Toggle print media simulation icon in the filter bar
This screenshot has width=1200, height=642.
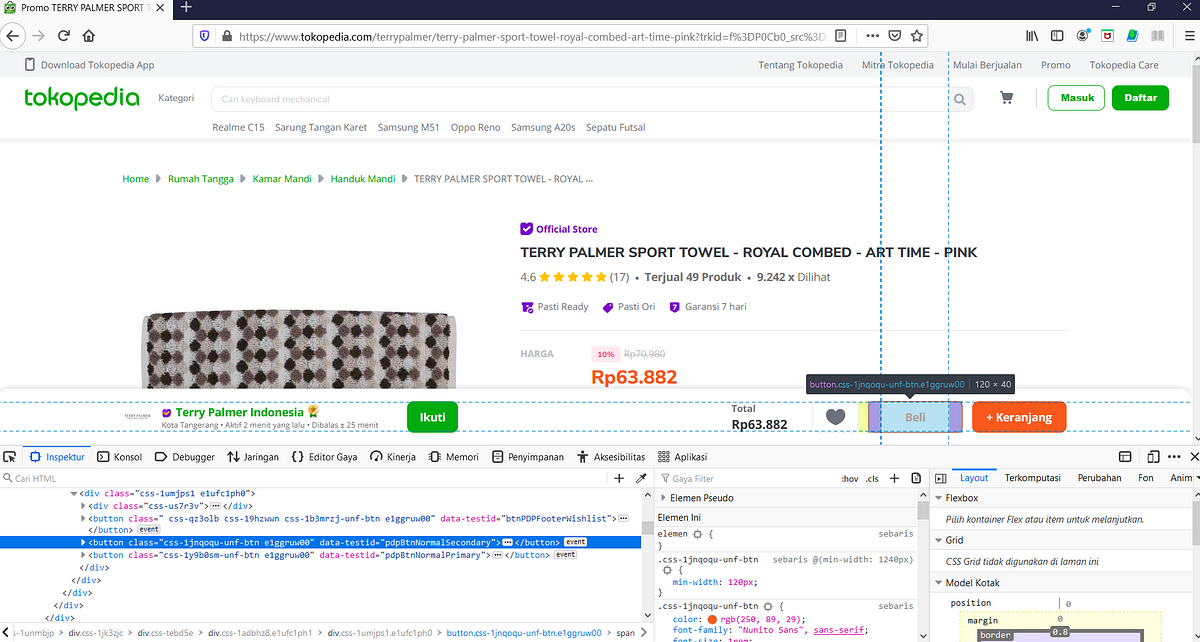[x=916, y=478]
